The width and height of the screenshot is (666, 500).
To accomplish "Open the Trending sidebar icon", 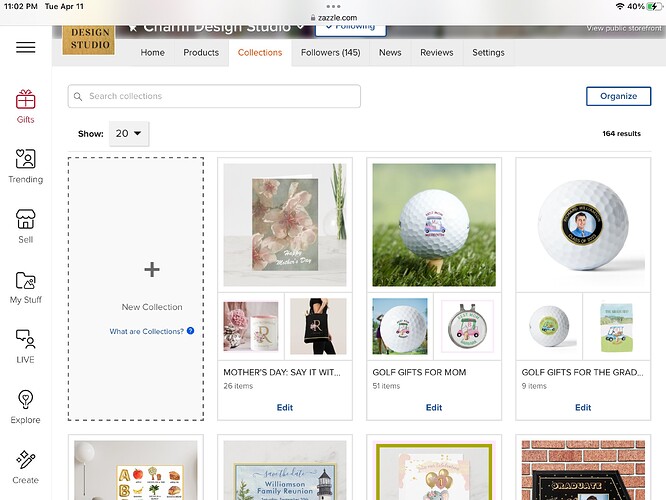I will point(25,166).
